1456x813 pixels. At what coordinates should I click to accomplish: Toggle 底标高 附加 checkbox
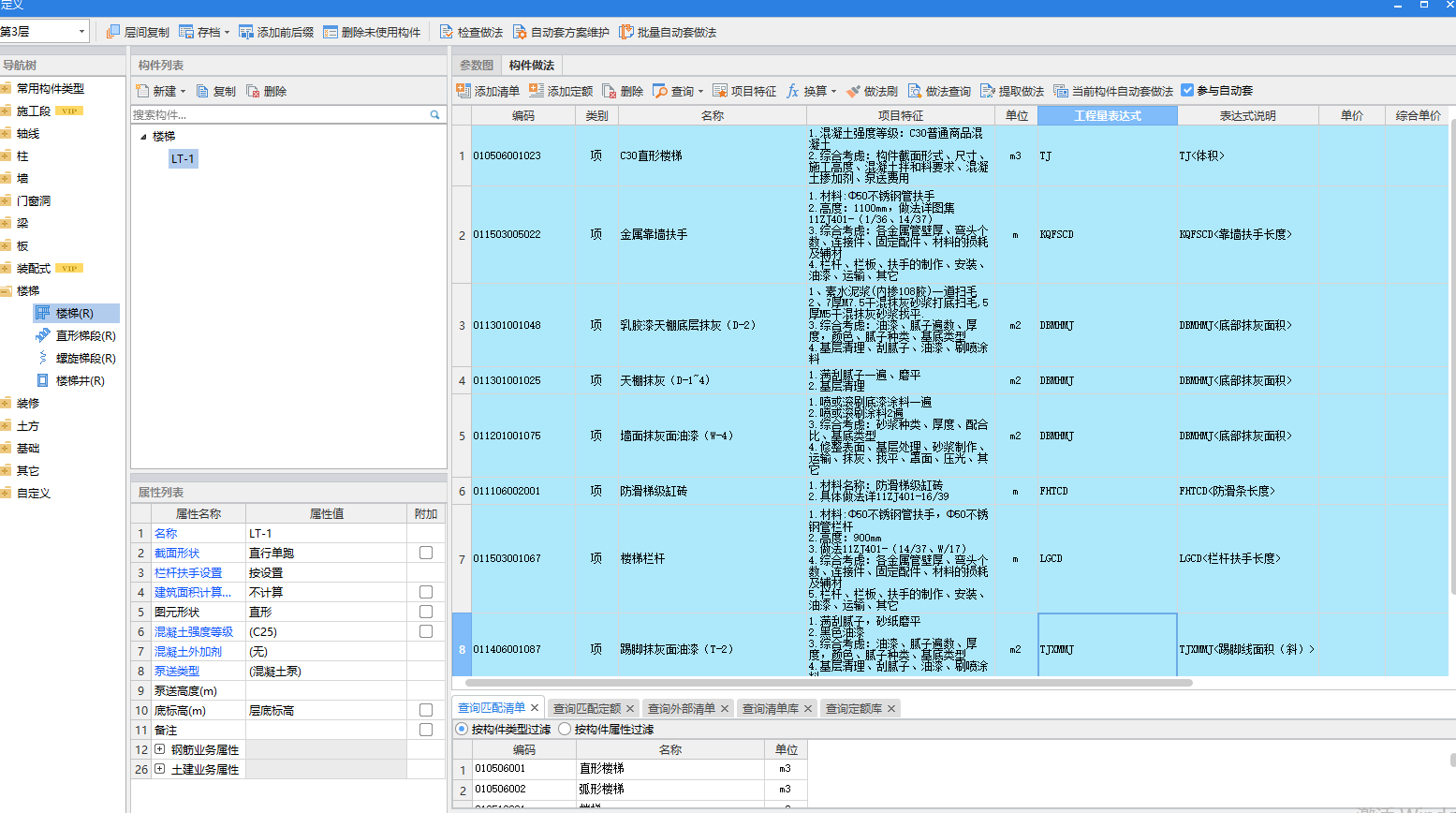tap(426, 710)
